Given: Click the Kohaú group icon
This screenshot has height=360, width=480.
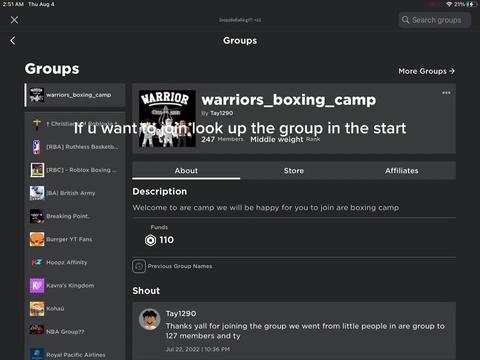Looking at the screenshot, I should pos(37,309).
